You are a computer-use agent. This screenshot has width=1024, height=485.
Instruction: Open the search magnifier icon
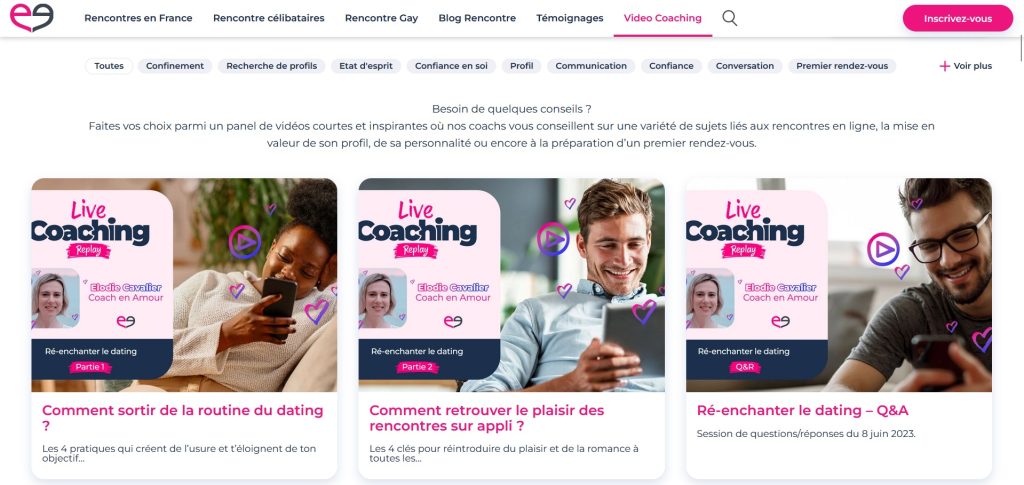tap(729, 18)
